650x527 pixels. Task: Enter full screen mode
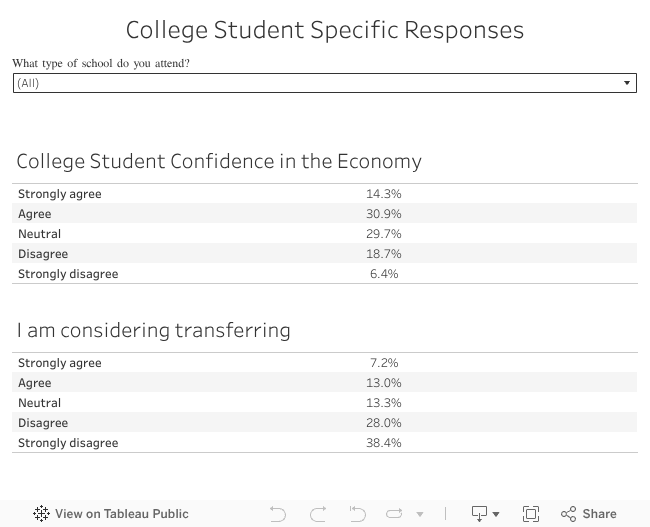click(531, 514)
